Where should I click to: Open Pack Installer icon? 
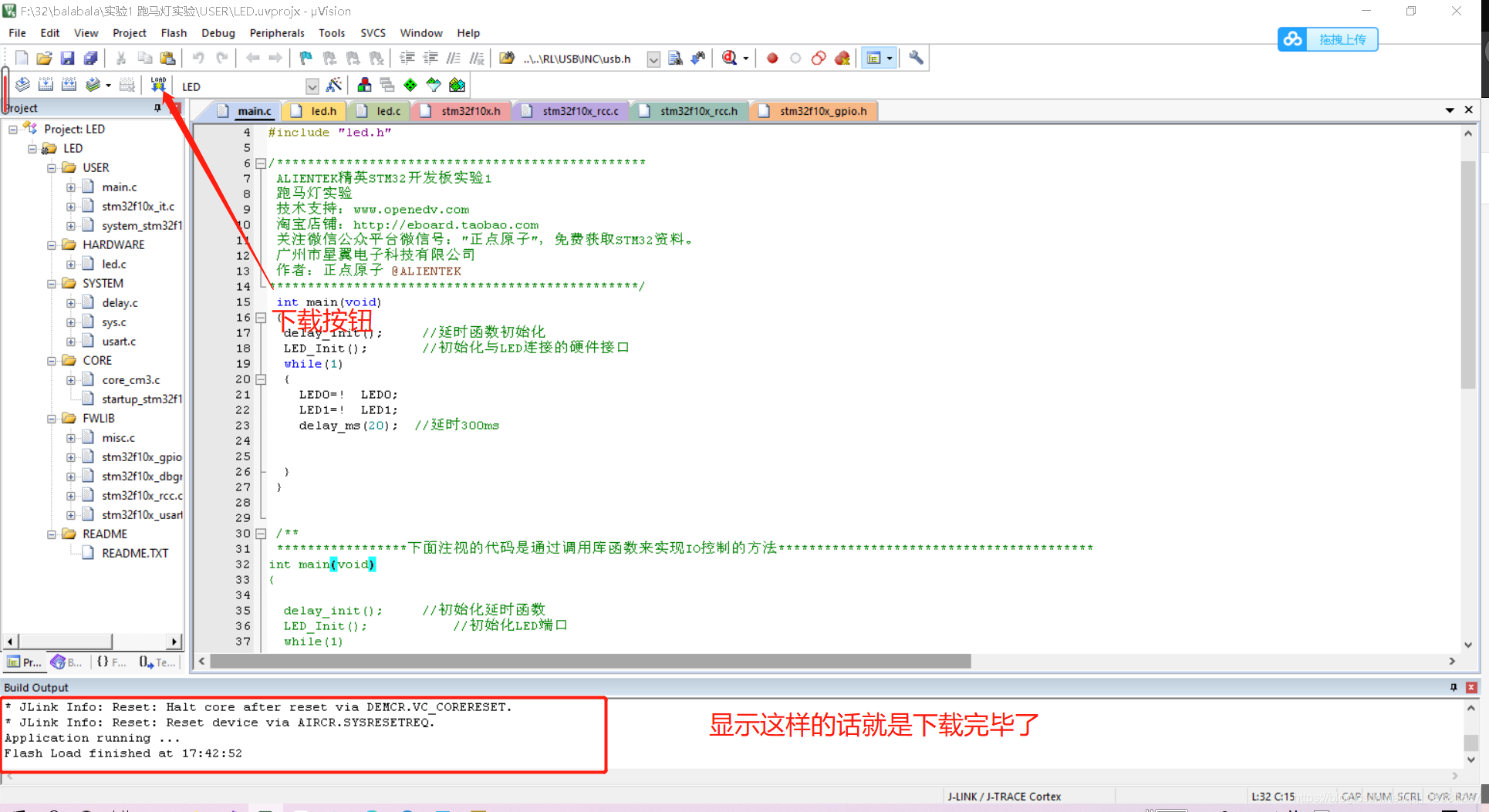pos(458,85)
